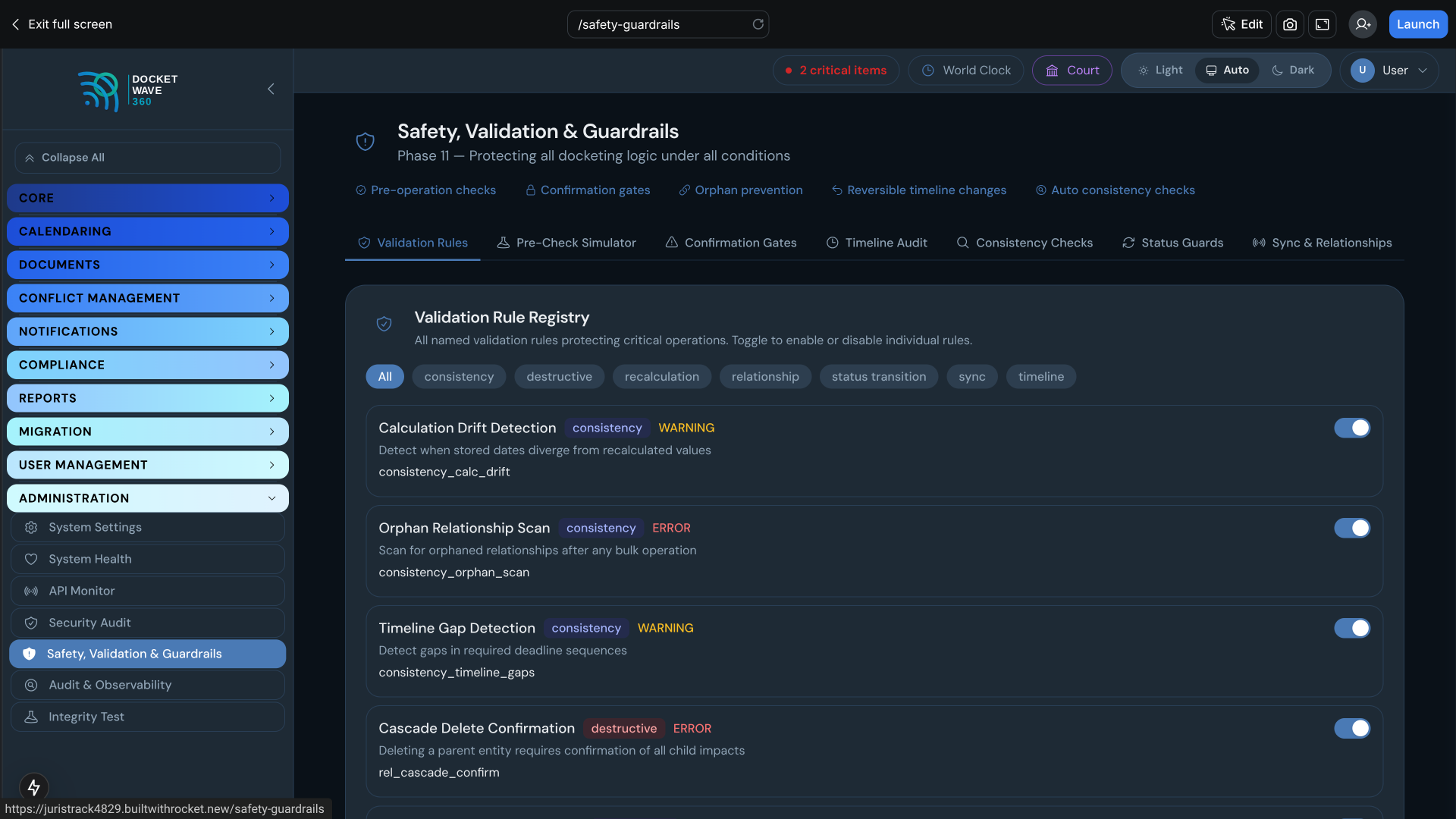The height and width of the screenshot is (819, 1456).
Task: Open the User account dropdown
Action: point(1389,71)
